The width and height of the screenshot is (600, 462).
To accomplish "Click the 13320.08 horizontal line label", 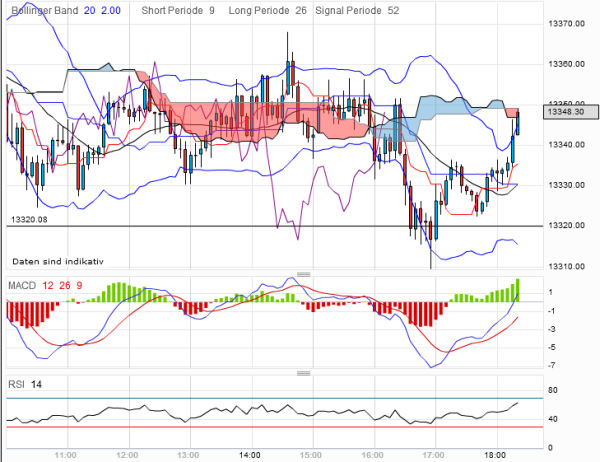I will click(29, 219).
